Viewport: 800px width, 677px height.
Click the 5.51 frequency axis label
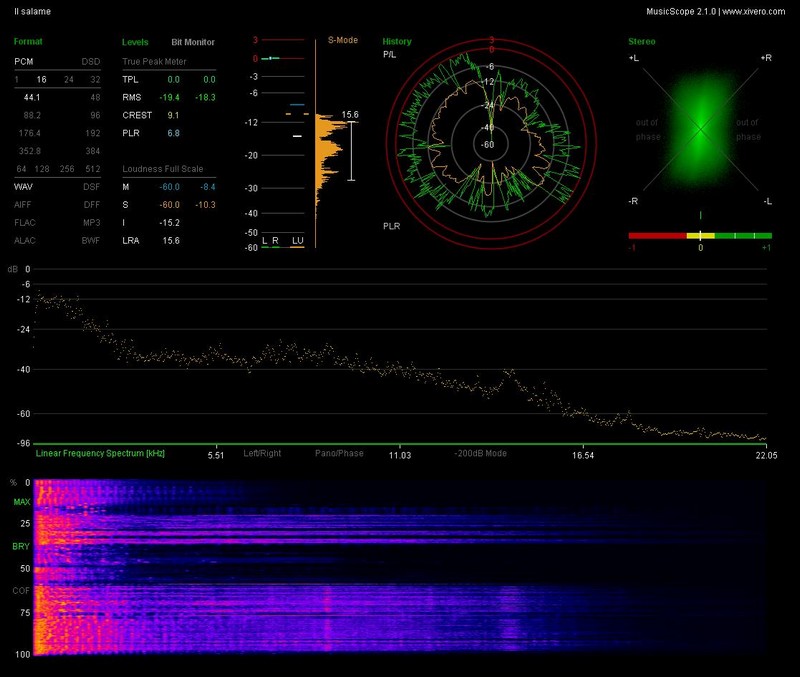[x=216, y=455]
